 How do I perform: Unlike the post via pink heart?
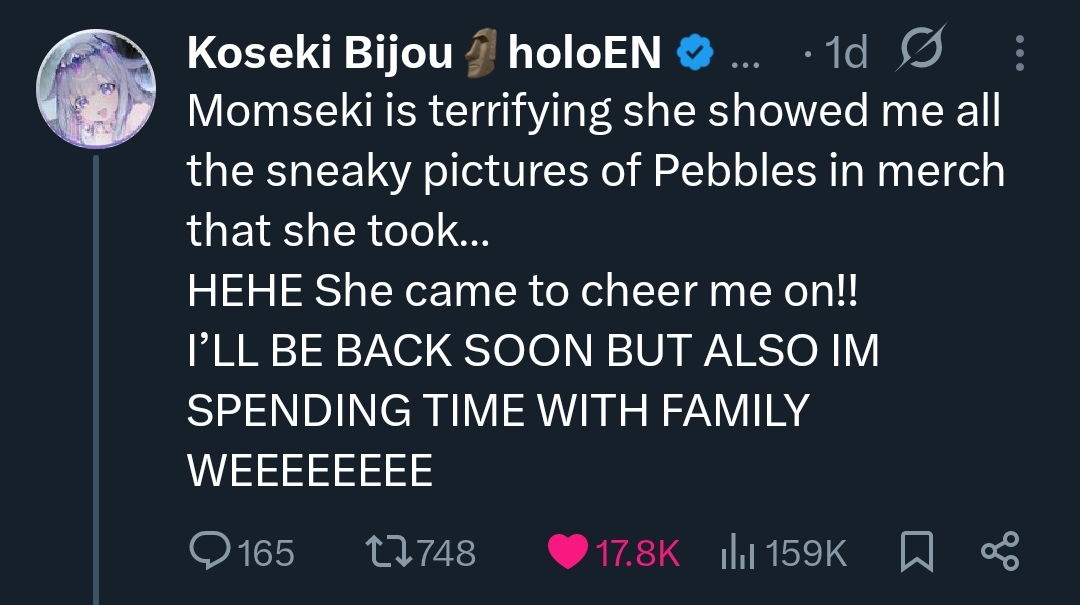click(x=568, y=552)
